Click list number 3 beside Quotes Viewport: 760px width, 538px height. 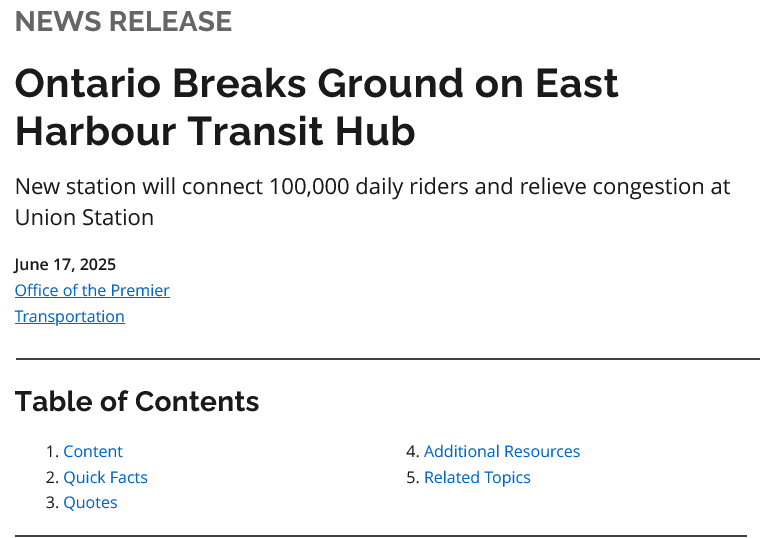click(51, 503)
